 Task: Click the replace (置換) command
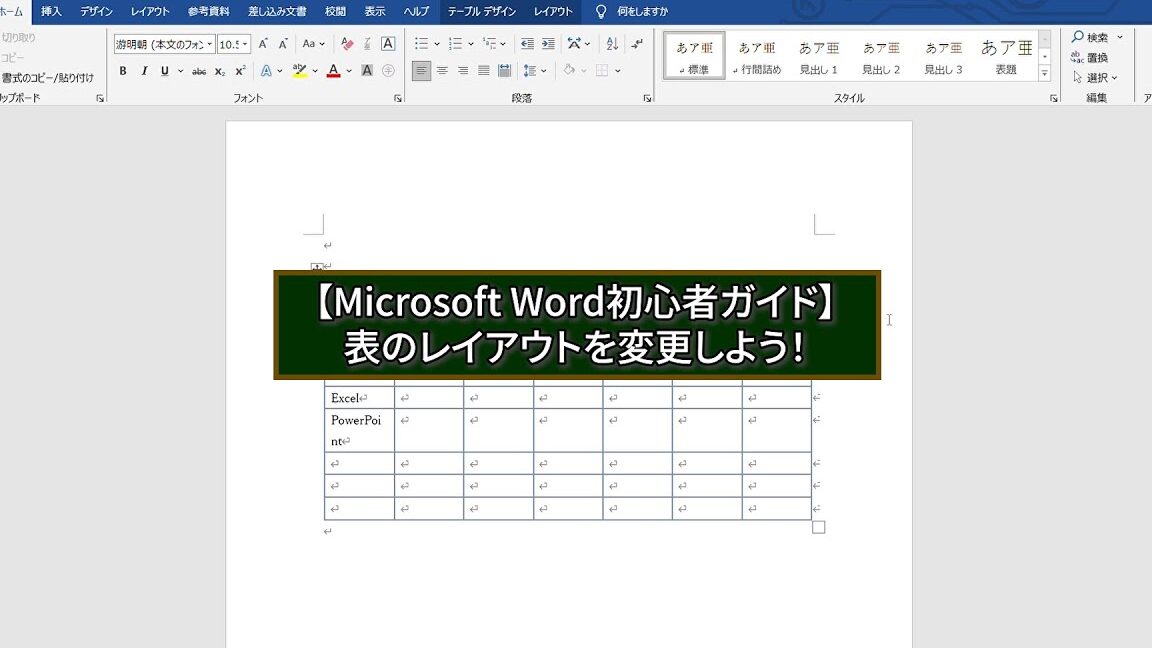[x=1090, y=57]
